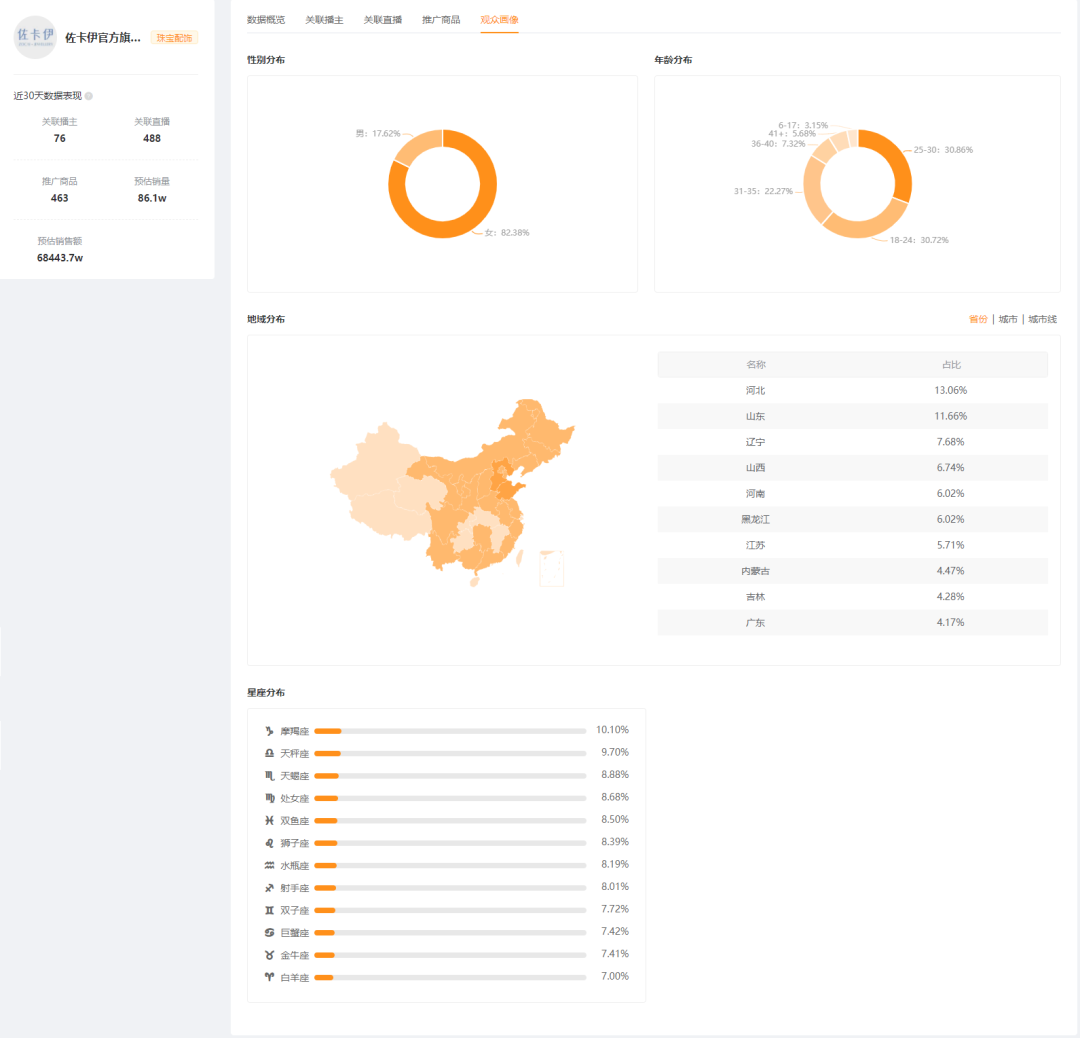1080x1038 pixels.
Task: Select the 吉林 row in province table
Action: (x=853, y=596)
